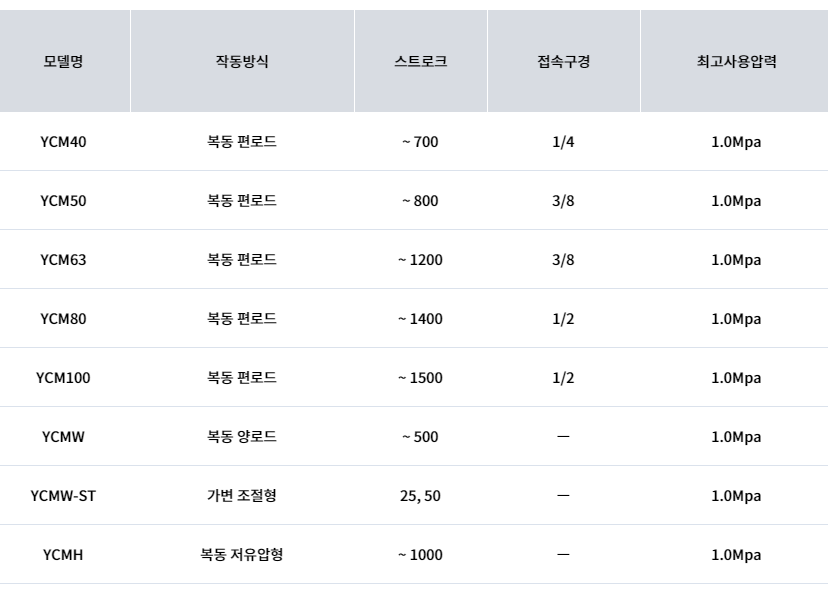Click the 접속구경 column header
Image resolution: width=828 pixels, height=605 pixels.
pyautogui.click(x=563, y=61)
